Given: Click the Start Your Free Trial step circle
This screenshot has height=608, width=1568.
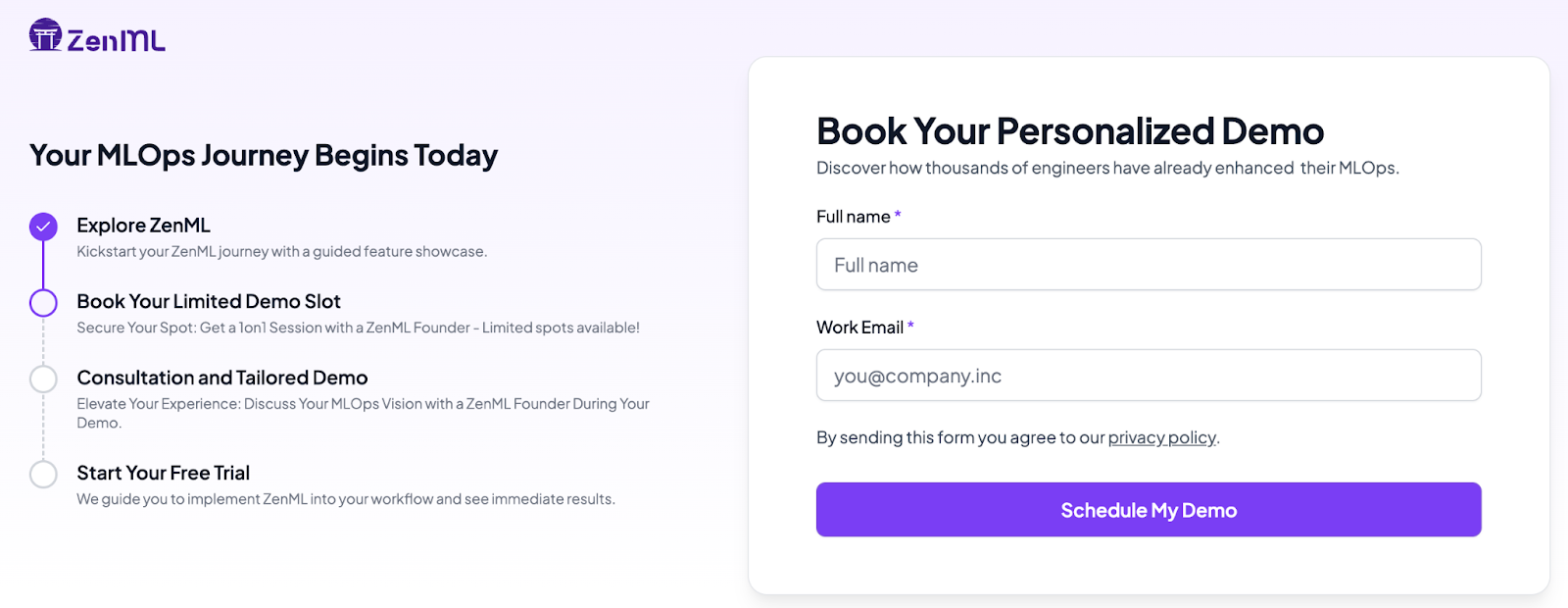Looking at the screenshot, I should (x=43, y=475).
